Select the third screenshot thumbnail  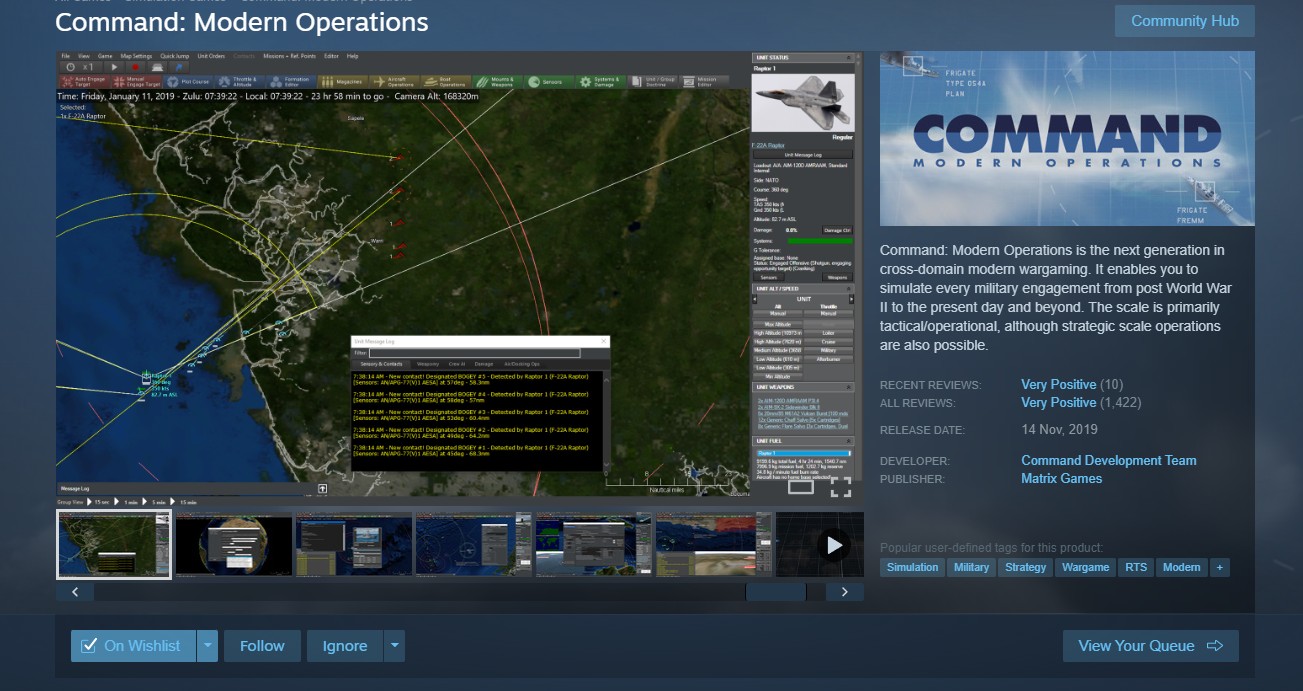pyautogui.click(x=354, y=545)
